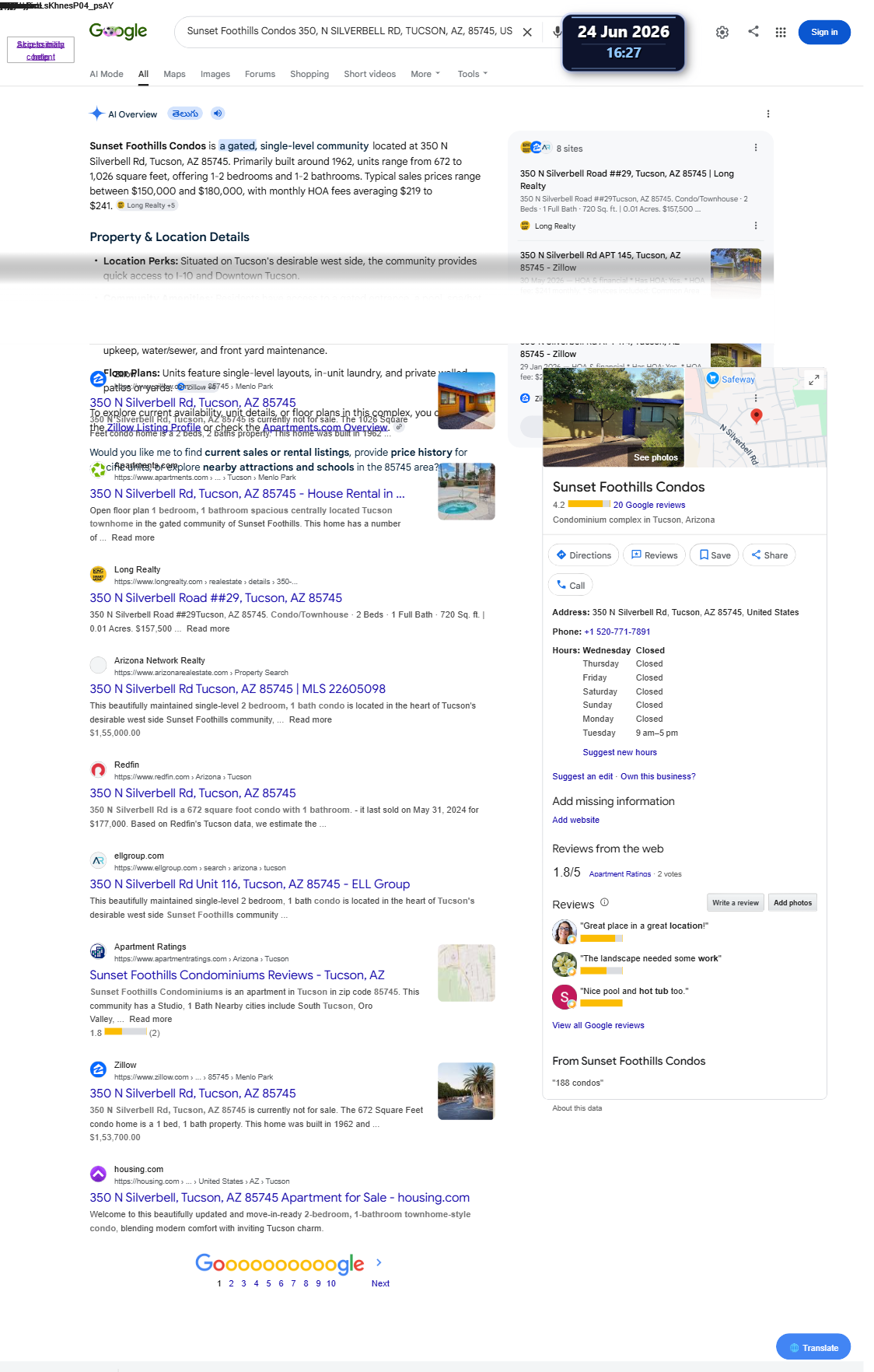Open housing.com Apartment for Sale result
Screen dimensions: 874x1372
(280, 1197)
